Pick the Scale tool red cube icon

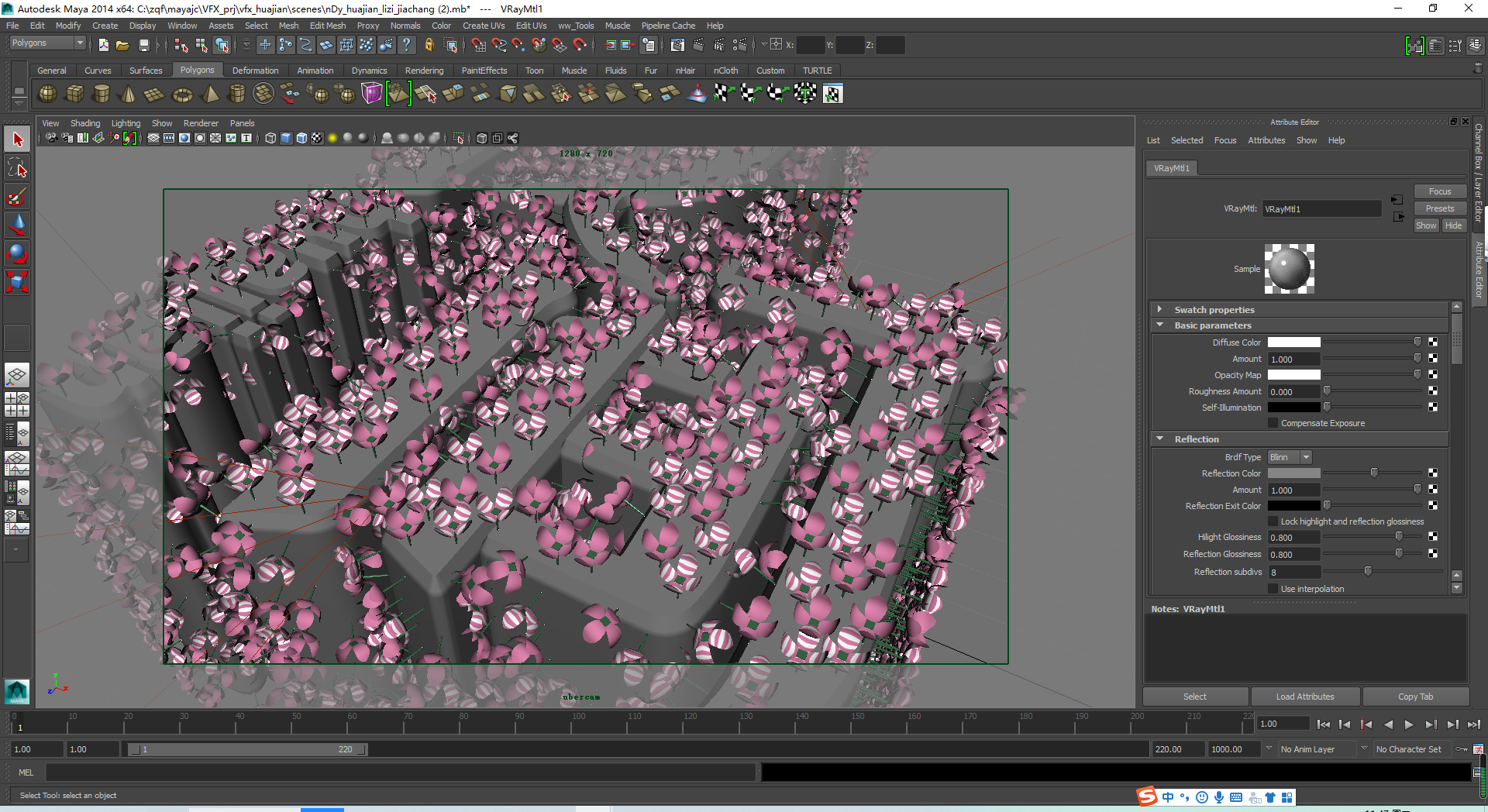[17, 281]
